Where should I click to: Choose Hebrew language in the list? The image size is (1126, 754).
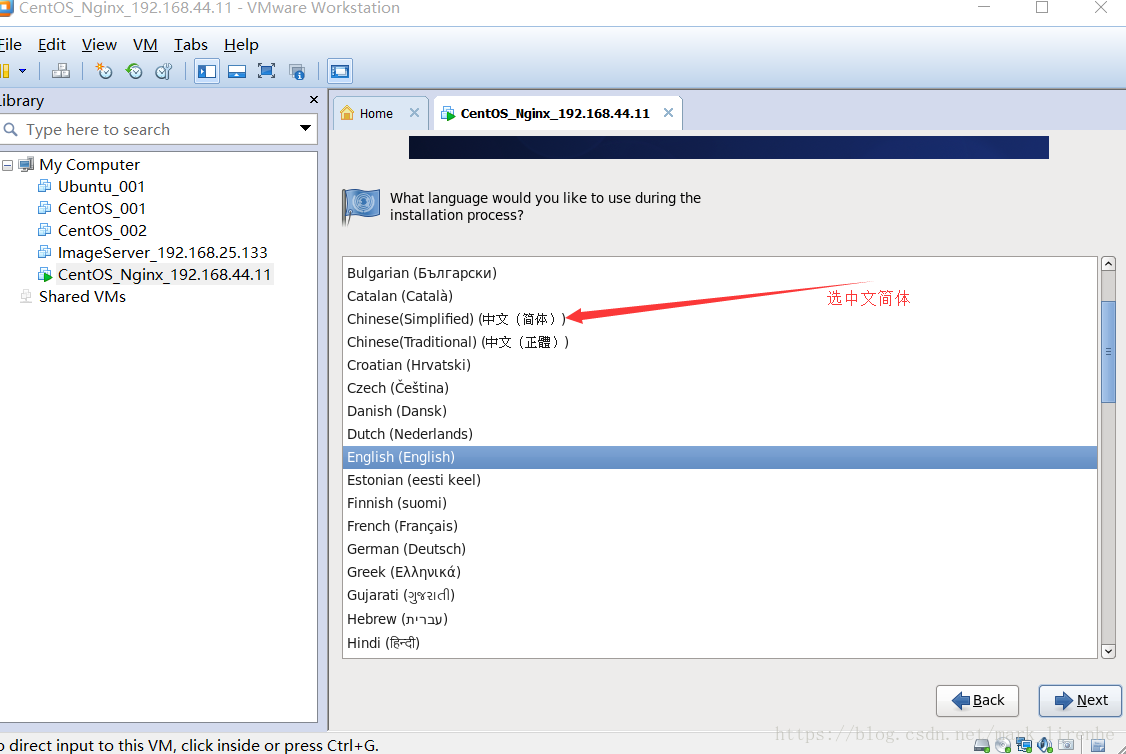coord(720,619)
